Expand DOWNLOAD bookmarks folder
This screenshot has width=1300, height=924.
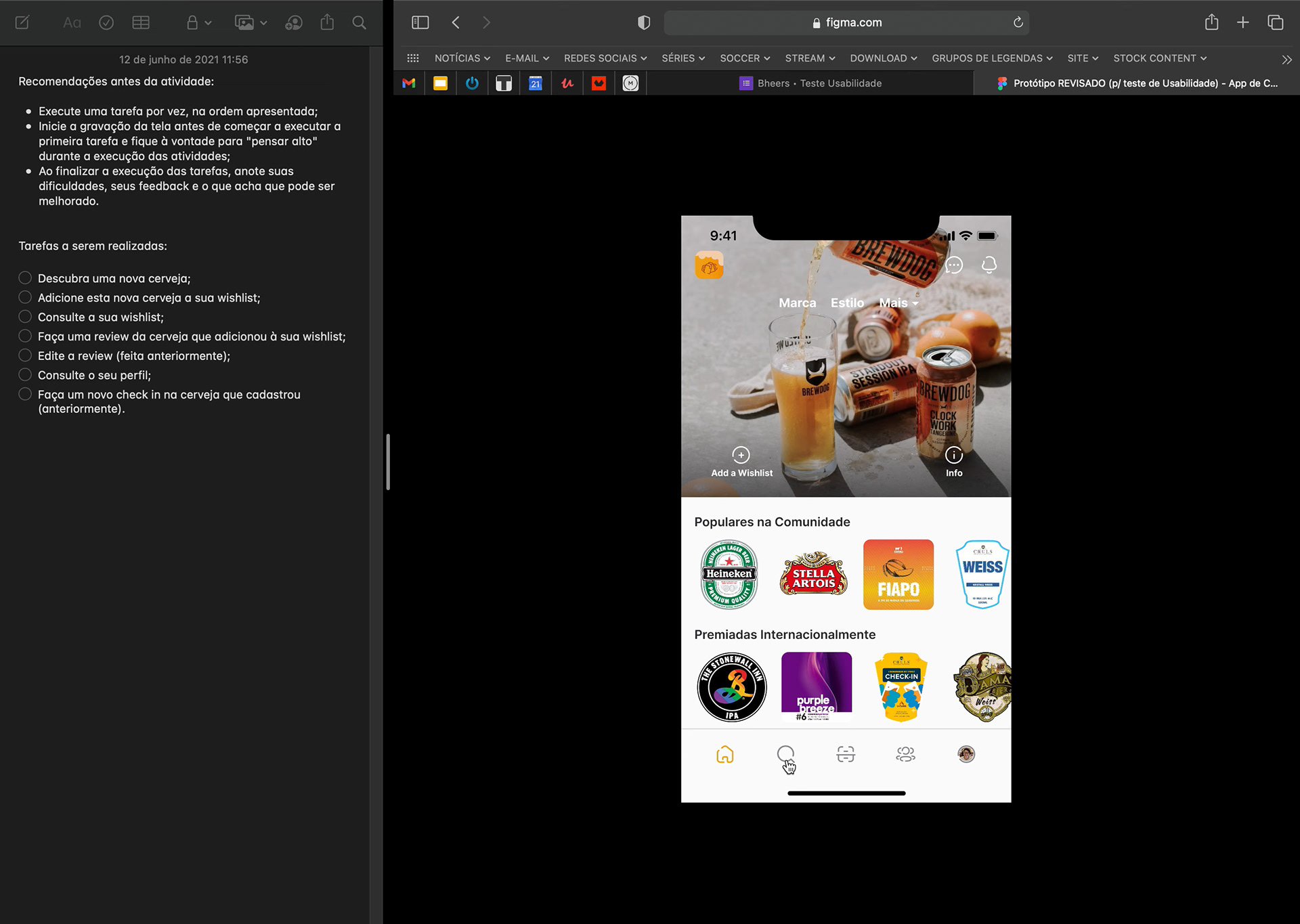(884, 58)
